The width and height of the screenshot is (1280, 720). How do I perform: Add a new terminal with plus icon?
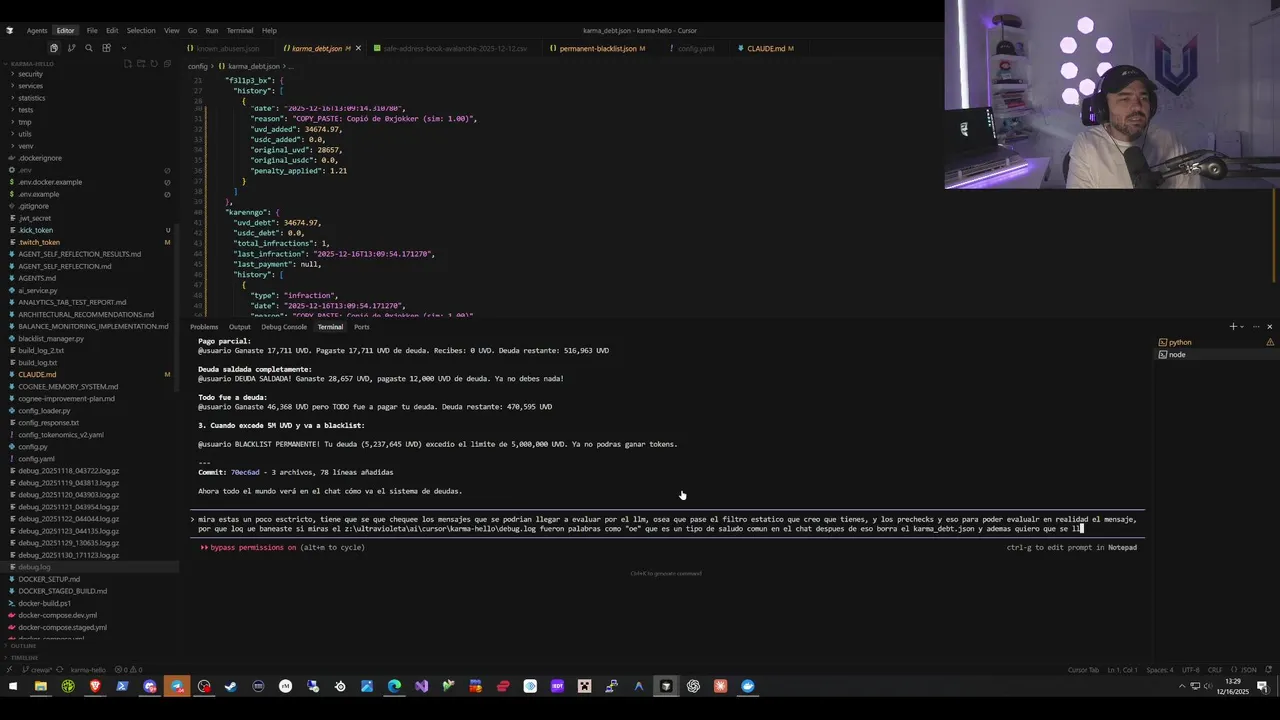pos(1233,327)
